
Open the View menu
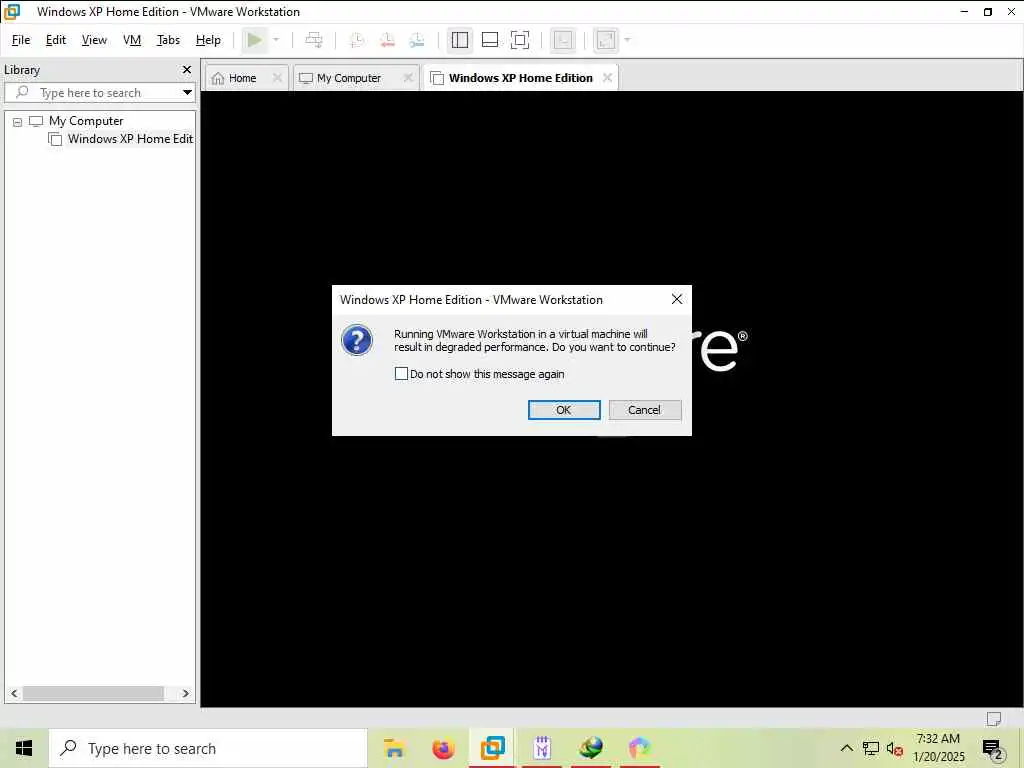click(94, 40)
